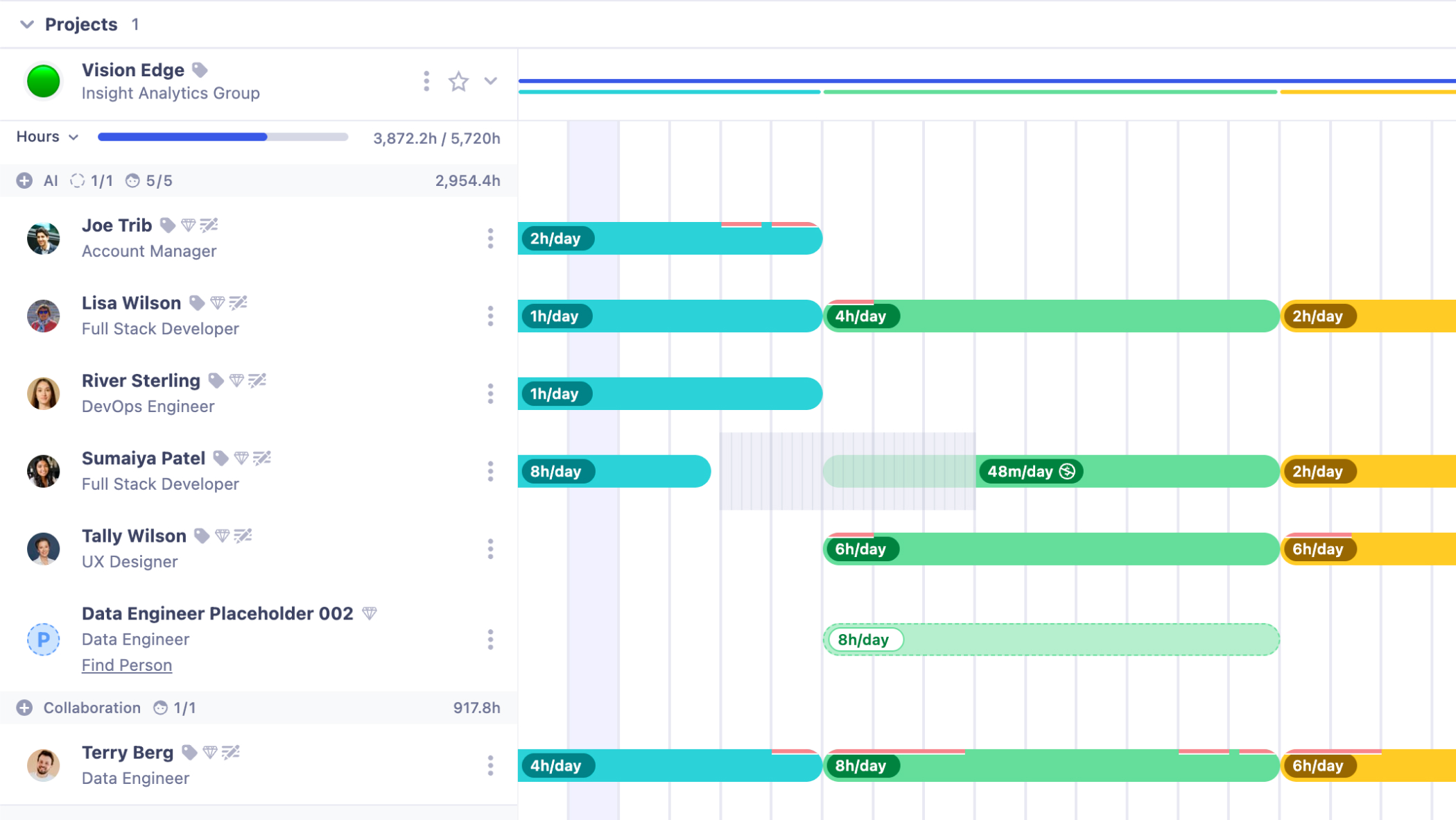1456x820 pixels.
Task: Click the Find Person link
Action: [x=127, y=665]
